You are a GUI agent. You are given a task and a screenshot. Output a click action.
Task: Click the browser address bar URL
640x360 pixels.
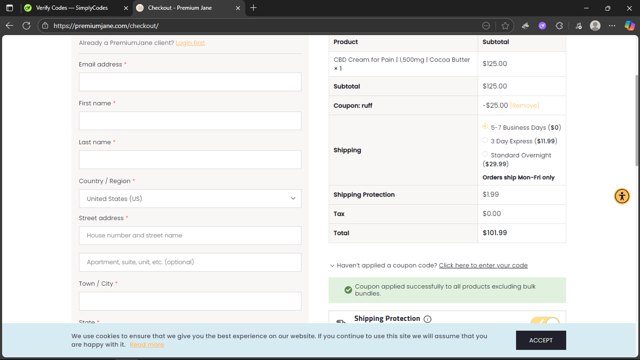click(106, 26)
